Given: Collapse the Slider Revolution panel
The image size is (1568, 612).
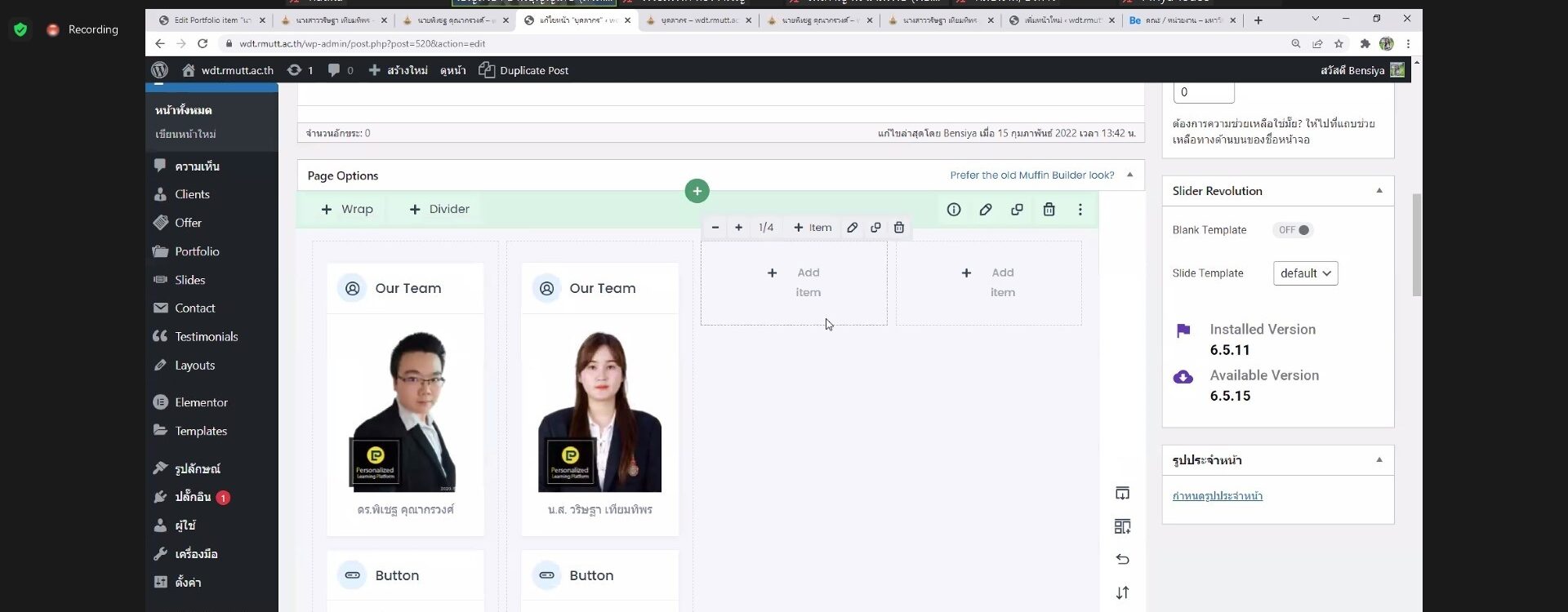Looking at the screenshot, I should [1379, 191].
